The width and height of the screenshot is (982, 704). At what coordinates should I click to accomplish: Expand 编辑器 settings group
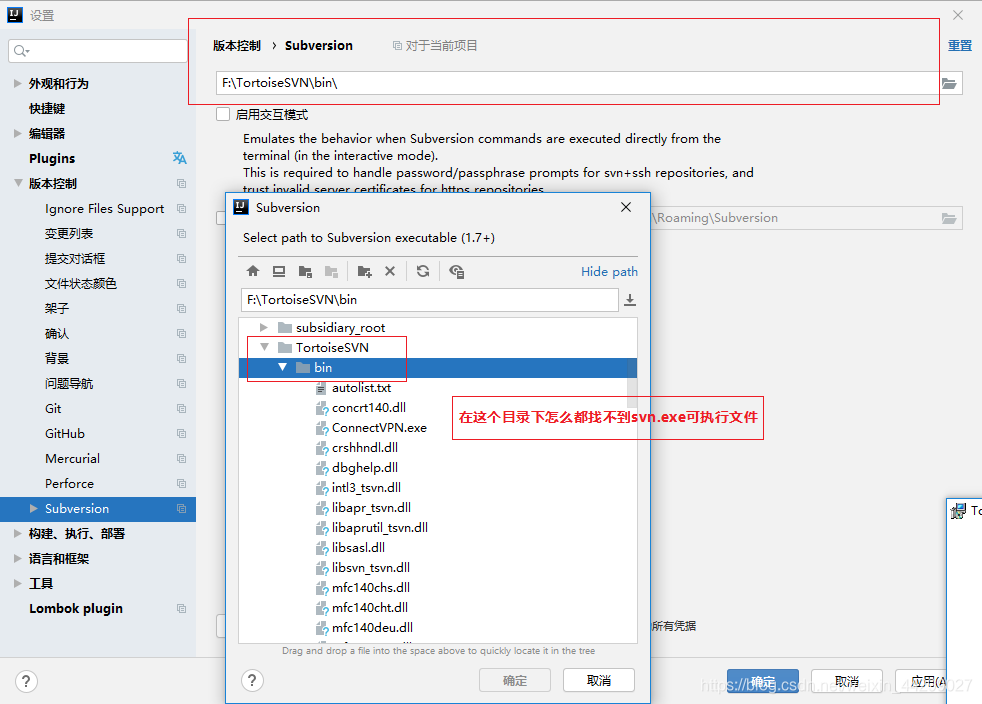(18, 133)
